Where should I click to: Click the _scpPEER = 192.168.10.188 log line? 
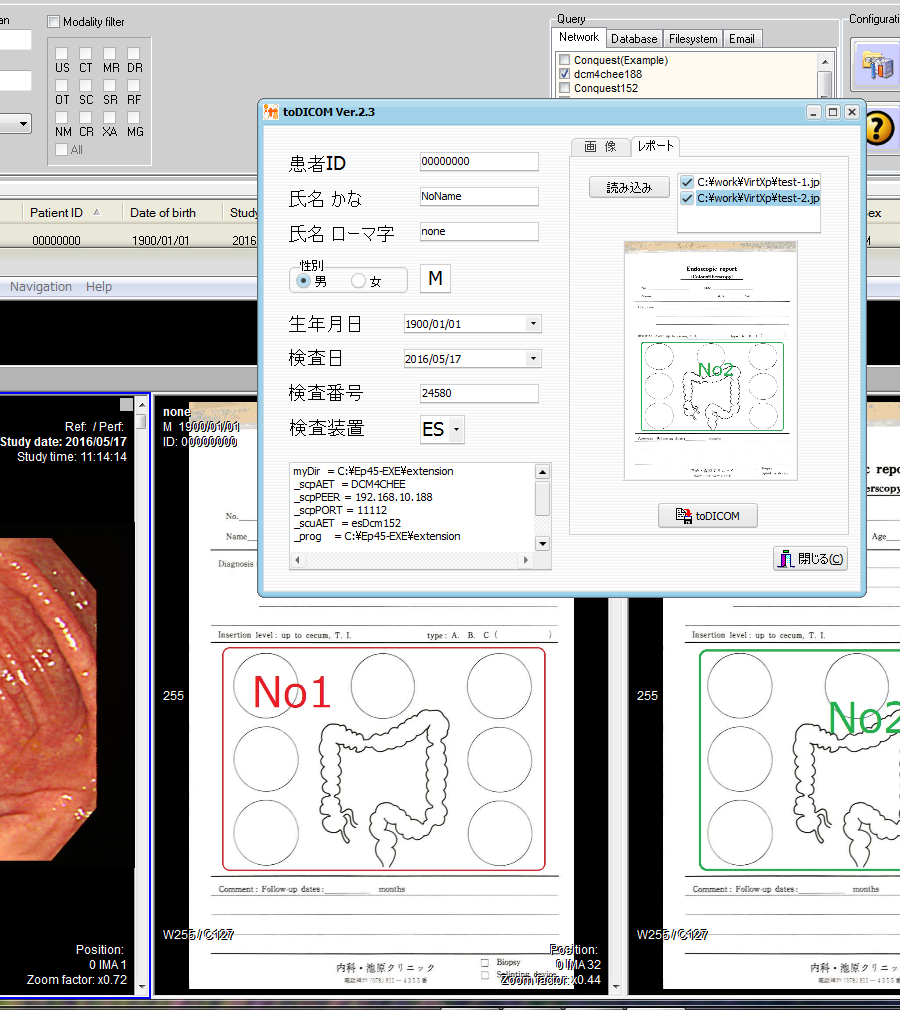click(363, 497)
